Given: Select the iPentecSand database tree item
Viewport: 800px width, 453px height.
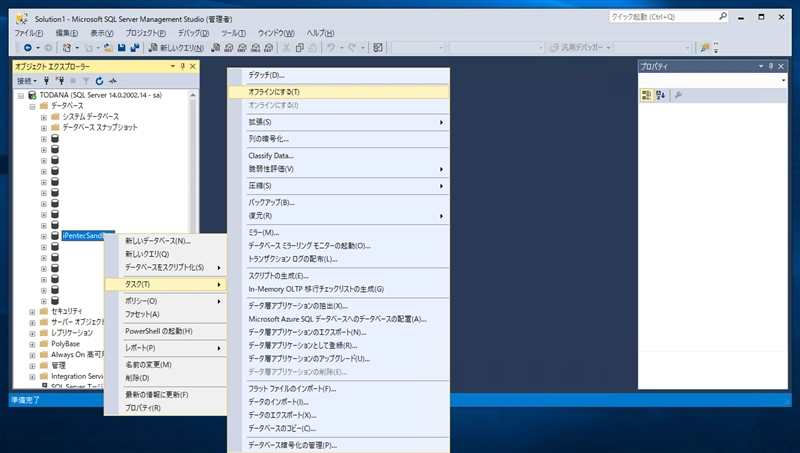Looking at the screenshot, I should (x=83, y=236).
